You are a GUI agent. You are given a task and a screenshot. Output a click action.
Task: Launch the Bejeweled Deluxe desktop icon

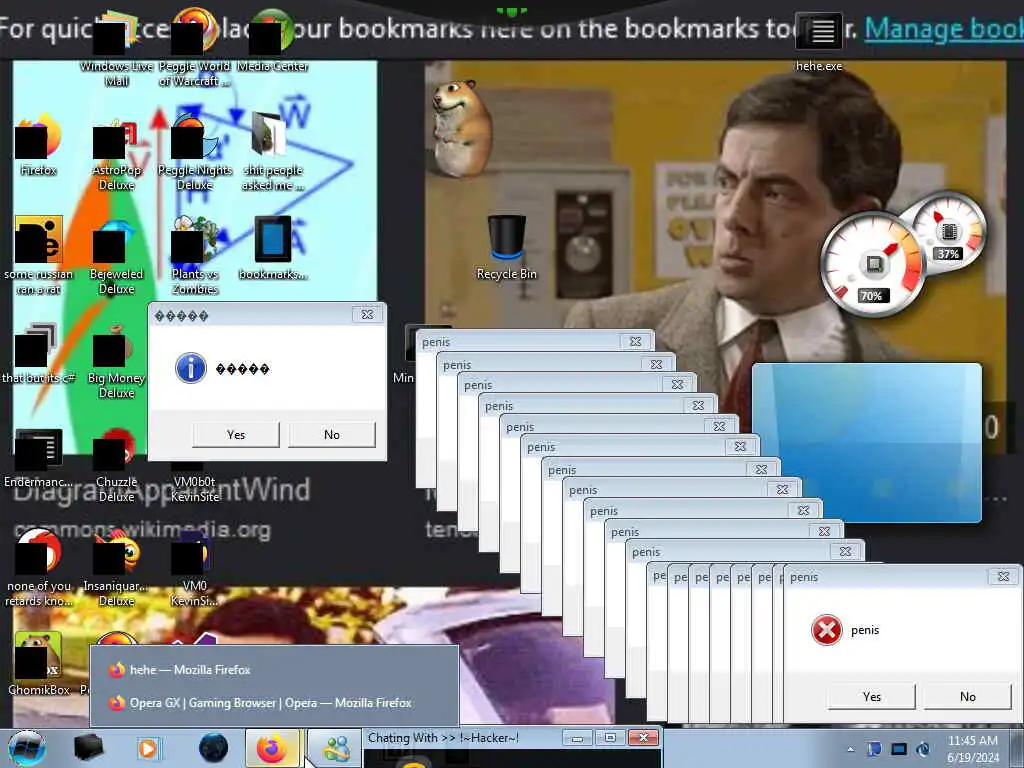coord(116,256)
